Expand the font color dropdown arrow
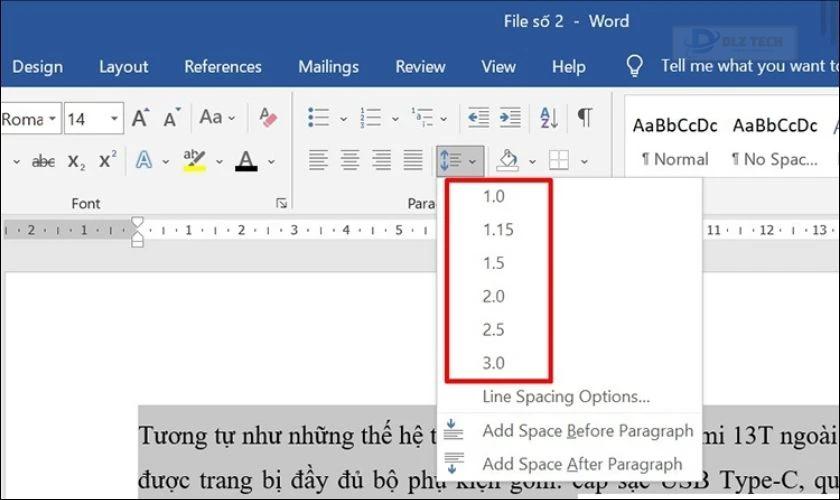Screen dimensions: 840x500 tap(272, 161)
